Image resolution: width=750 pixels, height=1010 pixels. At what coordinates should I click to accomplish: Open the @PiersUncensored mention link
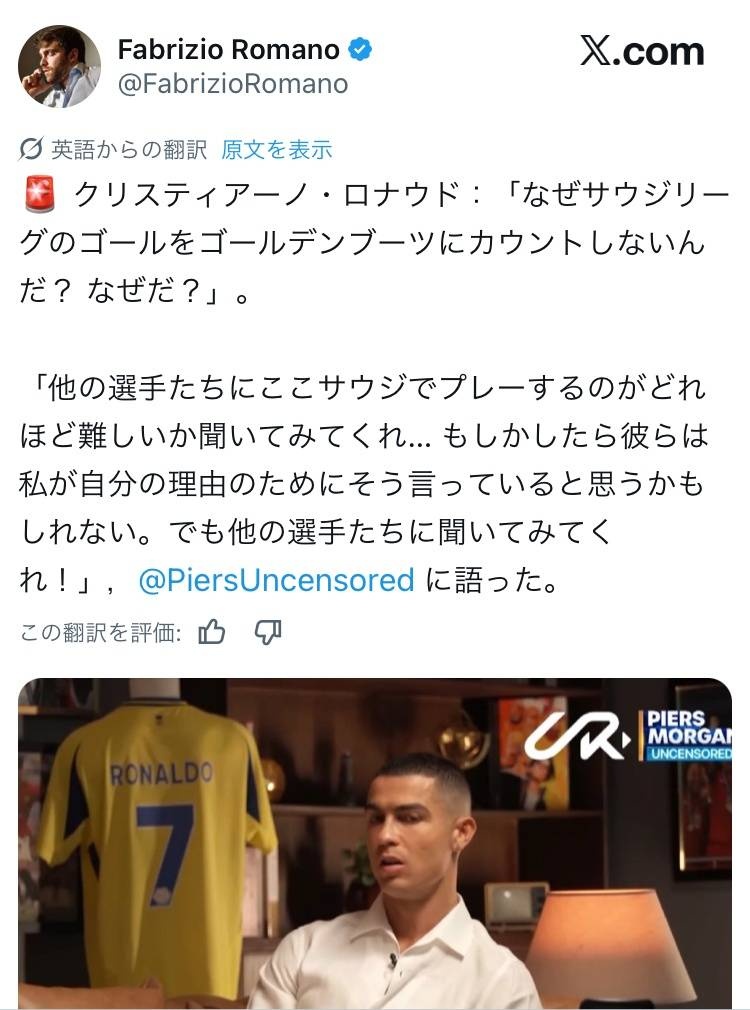tap(276, 580)
